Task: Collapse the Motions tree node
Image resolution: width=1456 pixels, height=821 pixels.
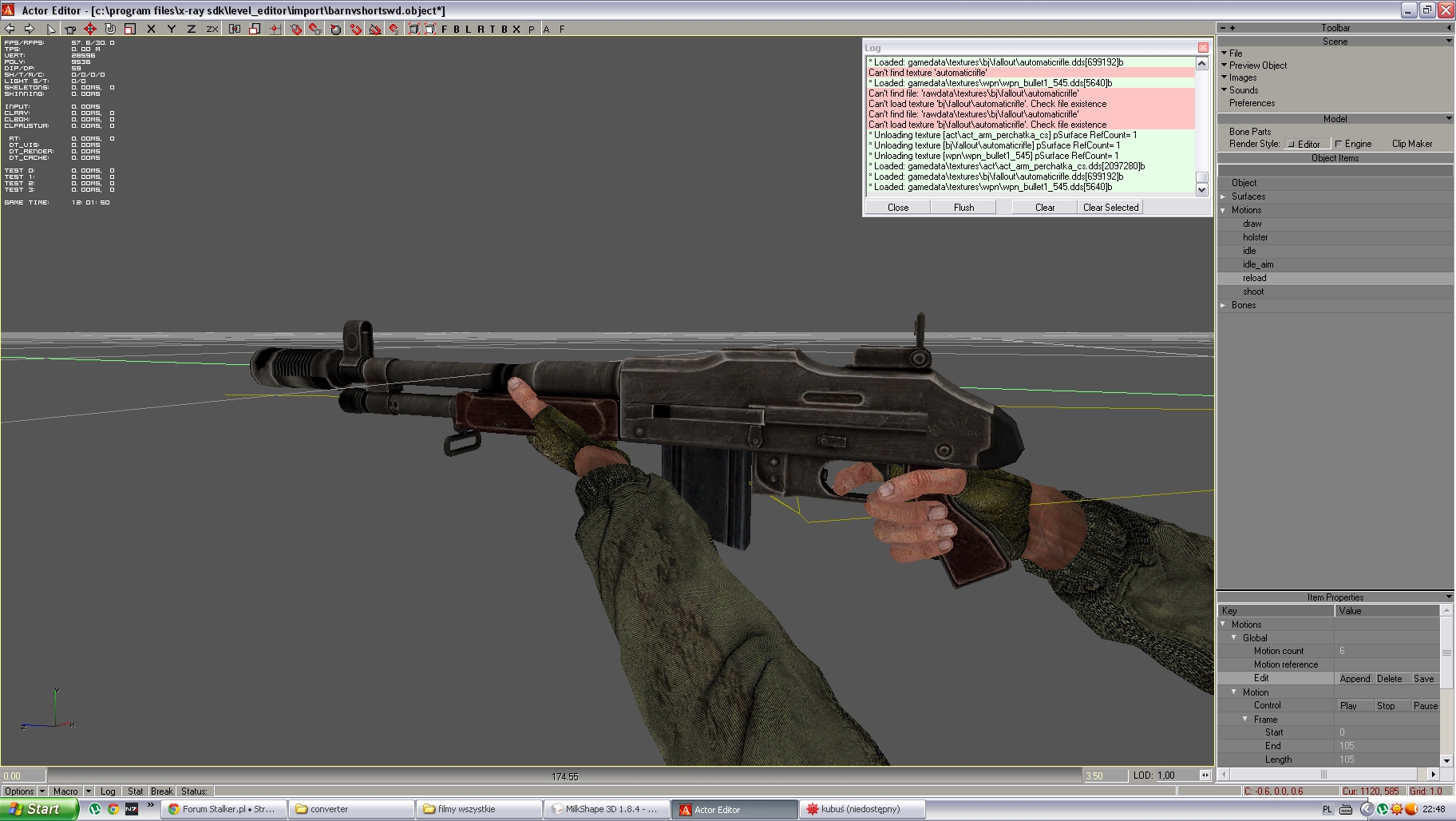Action: tap(1223, 210)
